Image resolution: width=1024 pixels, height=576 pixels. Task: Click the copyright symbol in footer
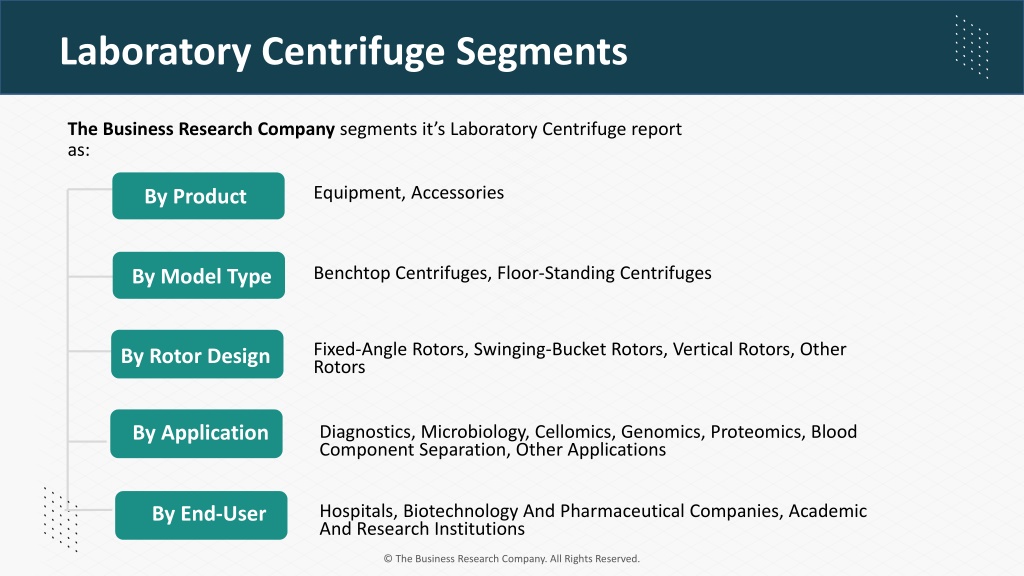[x=388, y=559]
